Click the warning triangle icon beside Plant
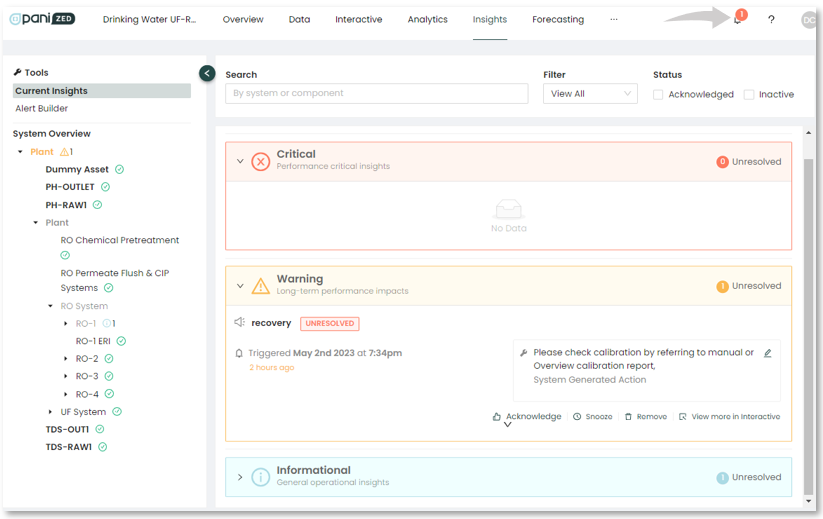 (x=64, y=152)
